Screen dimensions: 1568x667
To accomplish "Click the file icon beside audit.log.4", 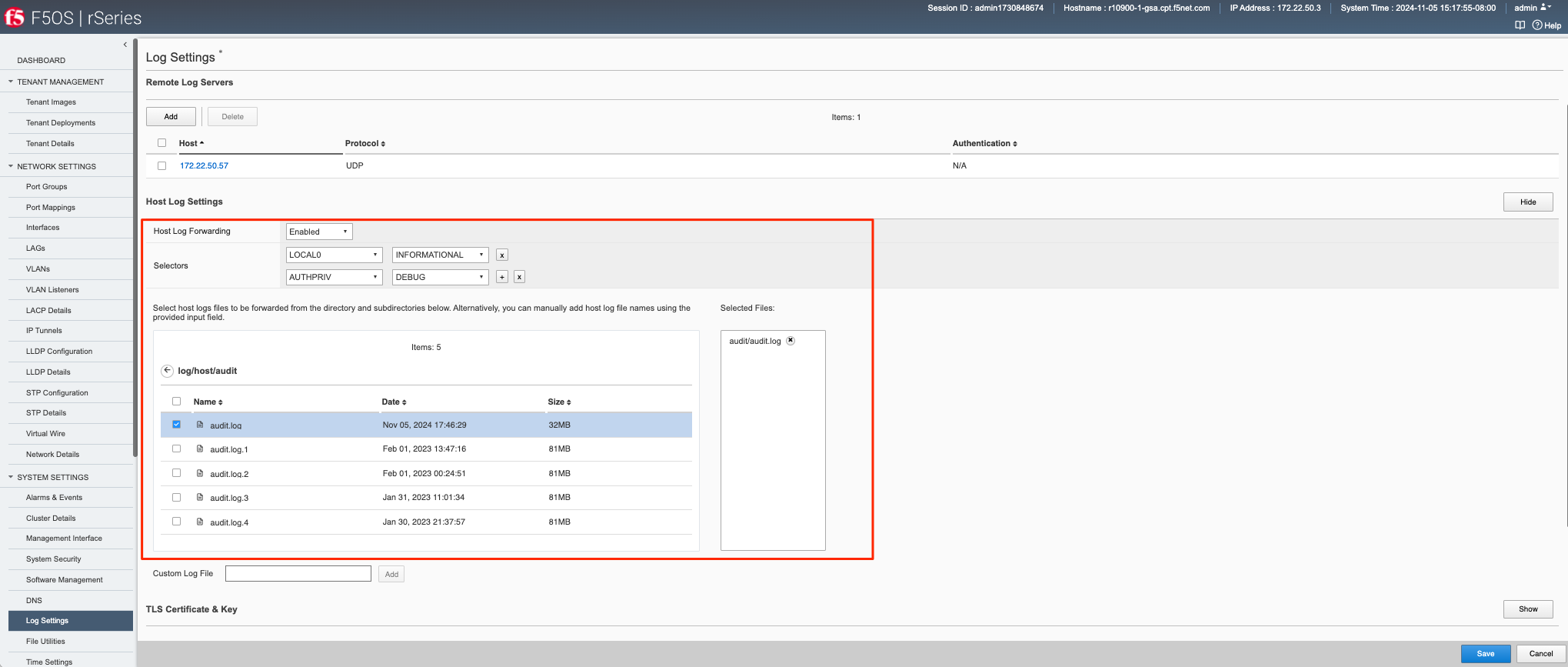I will click(200, 522).
